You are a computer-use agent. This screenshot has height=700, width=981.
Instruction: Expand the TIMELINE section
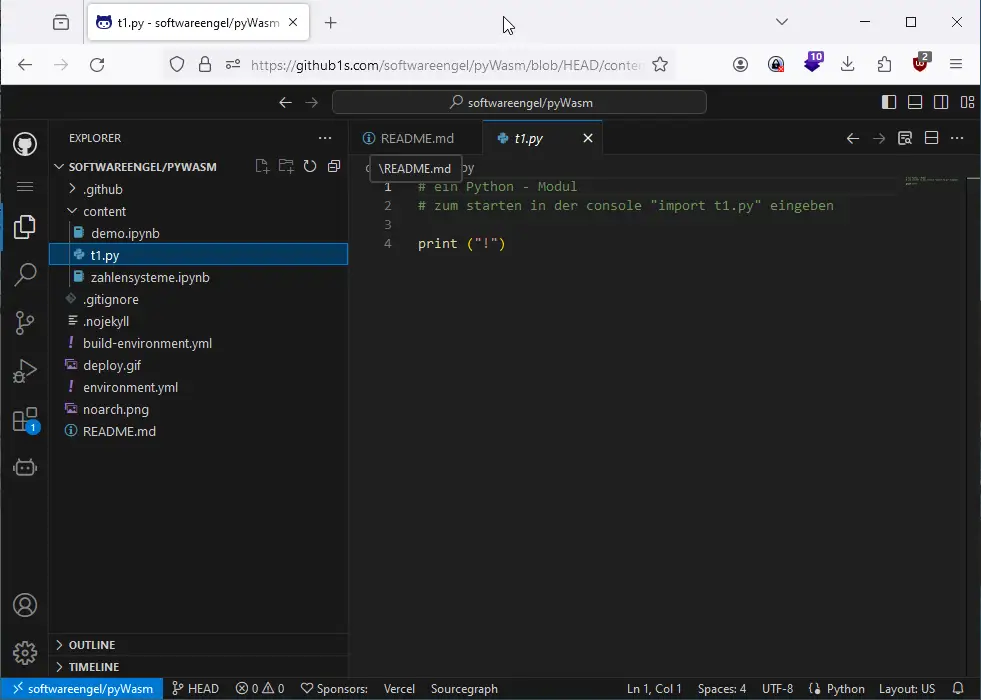93,667
